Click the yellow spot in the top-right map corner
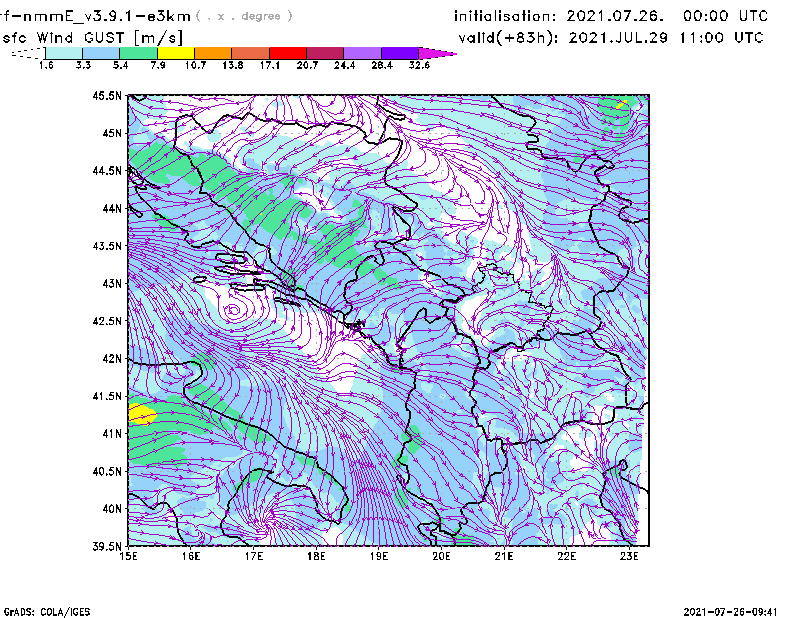The image size is (800, 618). pyautogui.click(x=621, y=102)
